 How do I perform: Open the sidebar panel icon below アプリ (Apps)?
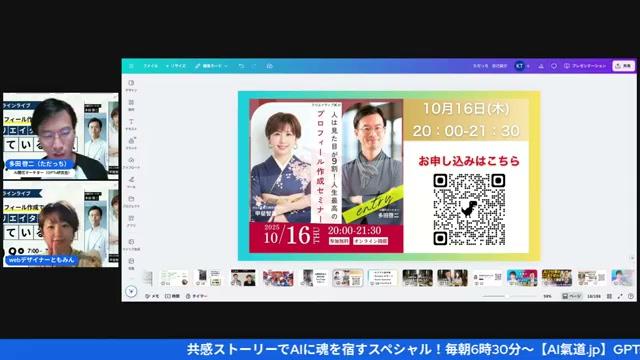pyautogui.click(x=131, y=244)
